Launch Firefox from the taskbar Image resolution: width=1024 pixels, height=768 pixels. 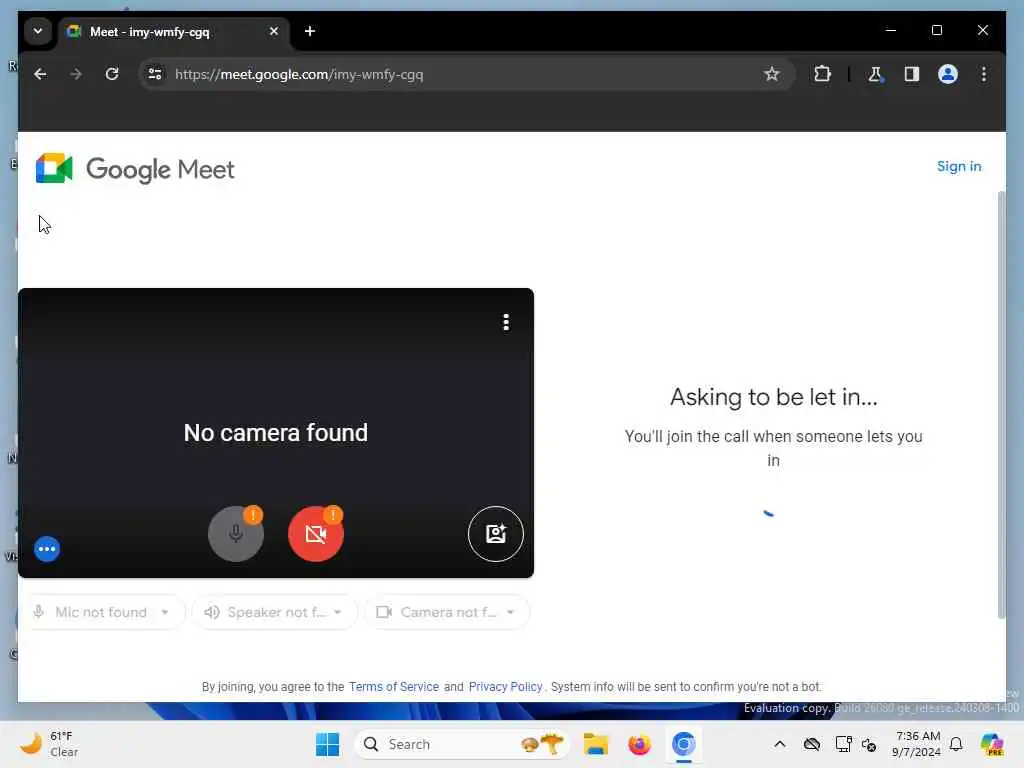coord(639,744)
